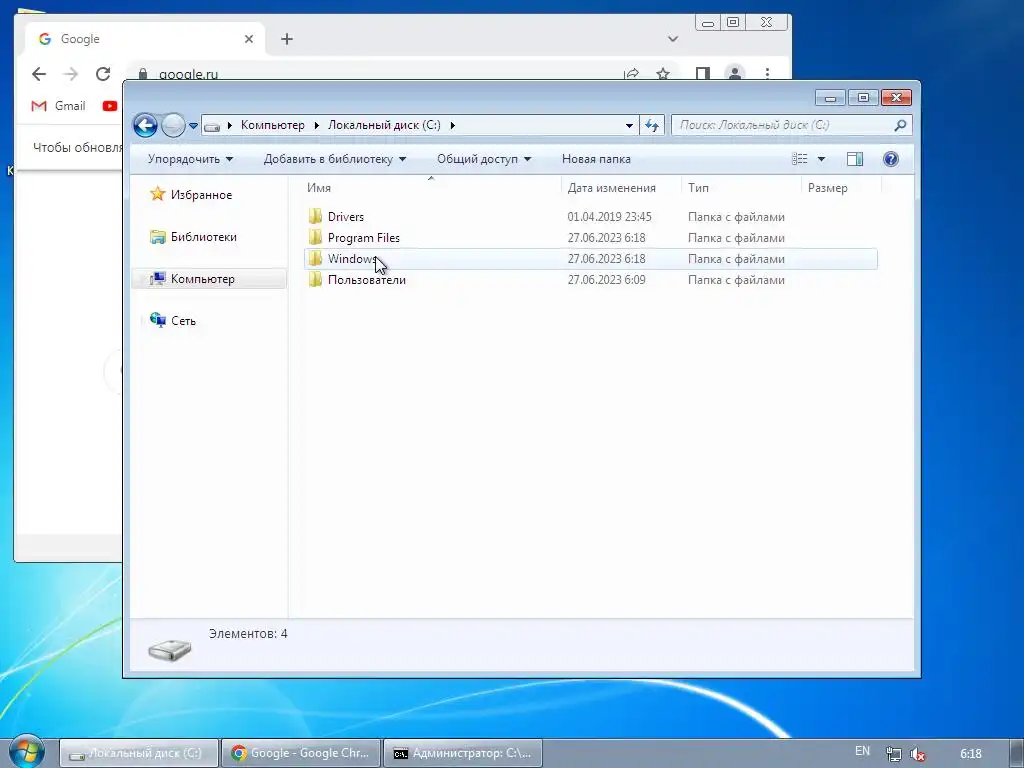Screen dimensions: 1024x768
Task: Select the Drivers folder
Action: pyautogui.click(x=345, y=217)
